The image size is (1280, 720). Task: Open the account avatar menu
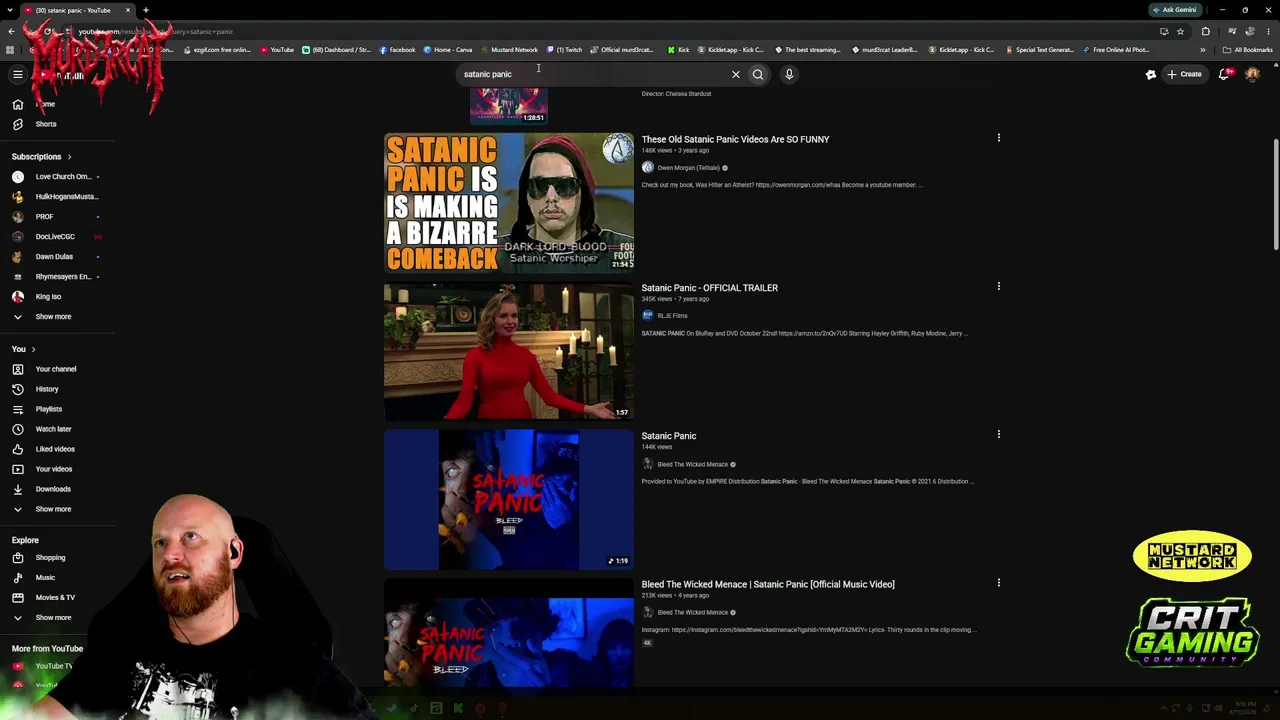(x=1252, y=74)
